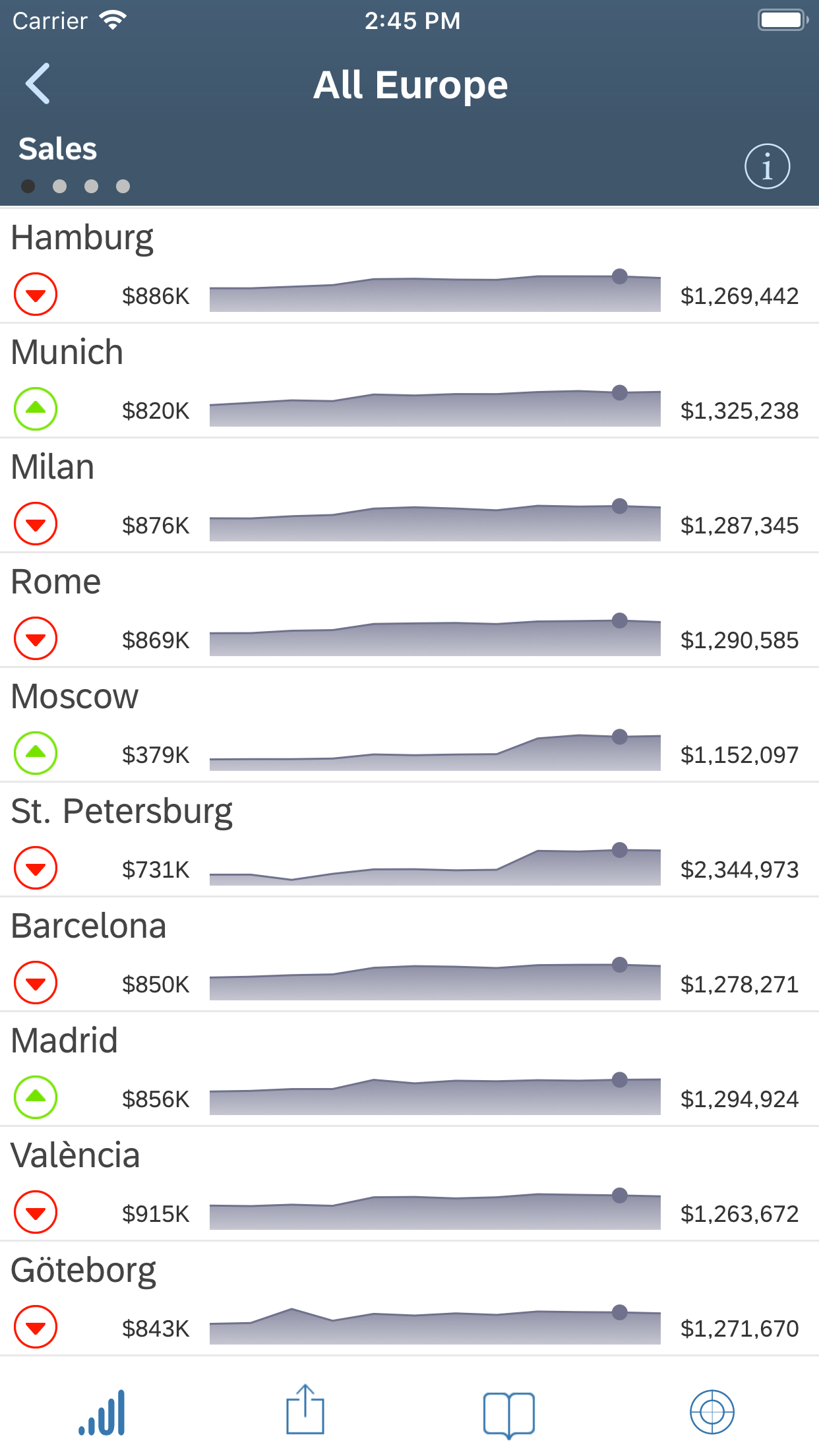Tap Madrid's $856K value
The width and height of the screenshot is (819, 1456).
click(x=156, y=1099)
